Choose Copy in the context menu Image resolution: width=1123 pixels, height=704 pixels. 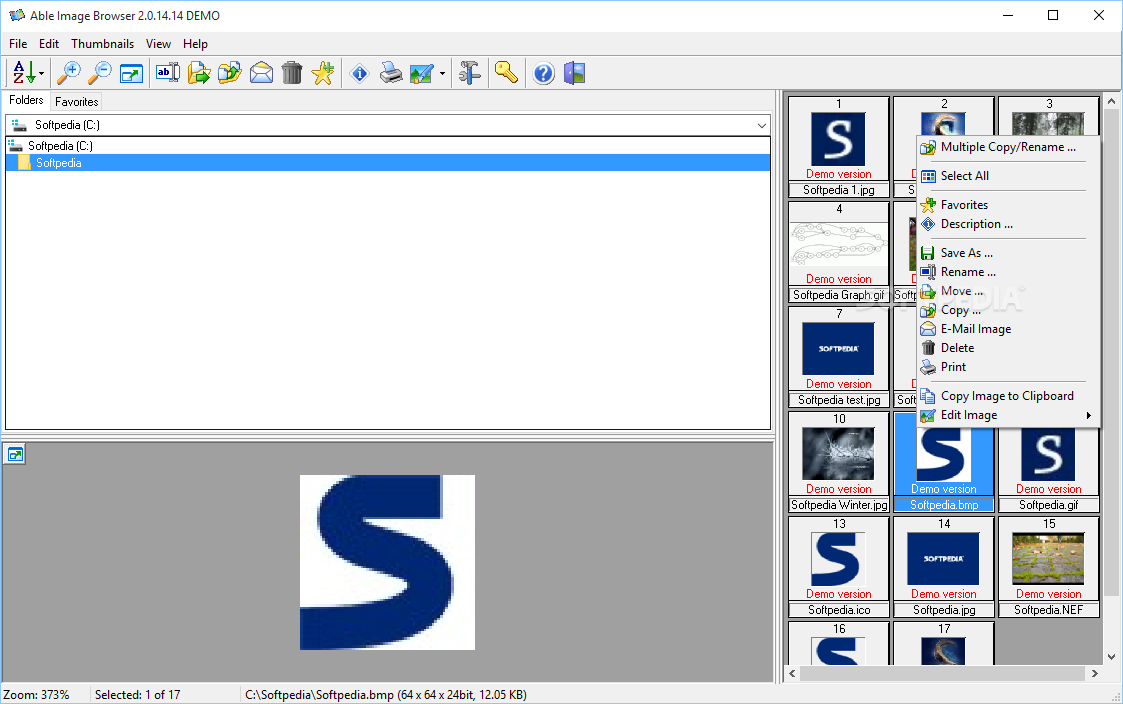tap(1008, 310)
